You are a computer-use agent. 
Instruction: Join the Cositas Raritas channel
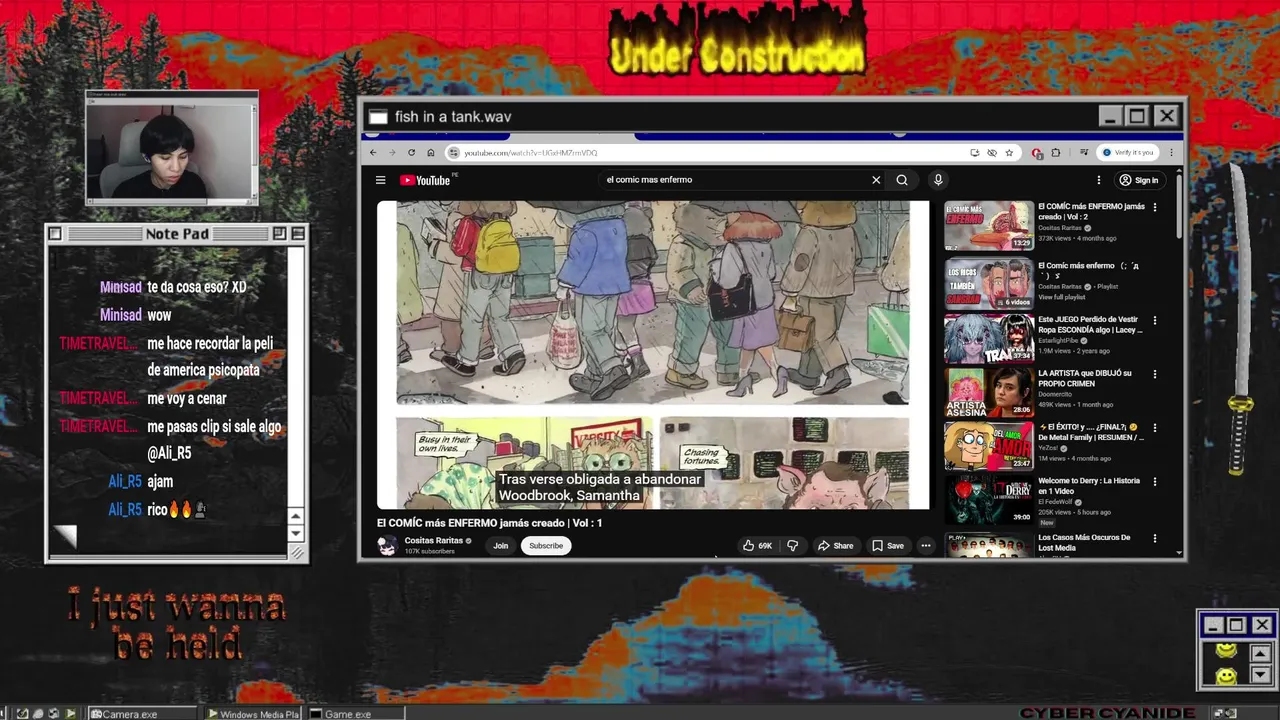(x=500, y=546)
